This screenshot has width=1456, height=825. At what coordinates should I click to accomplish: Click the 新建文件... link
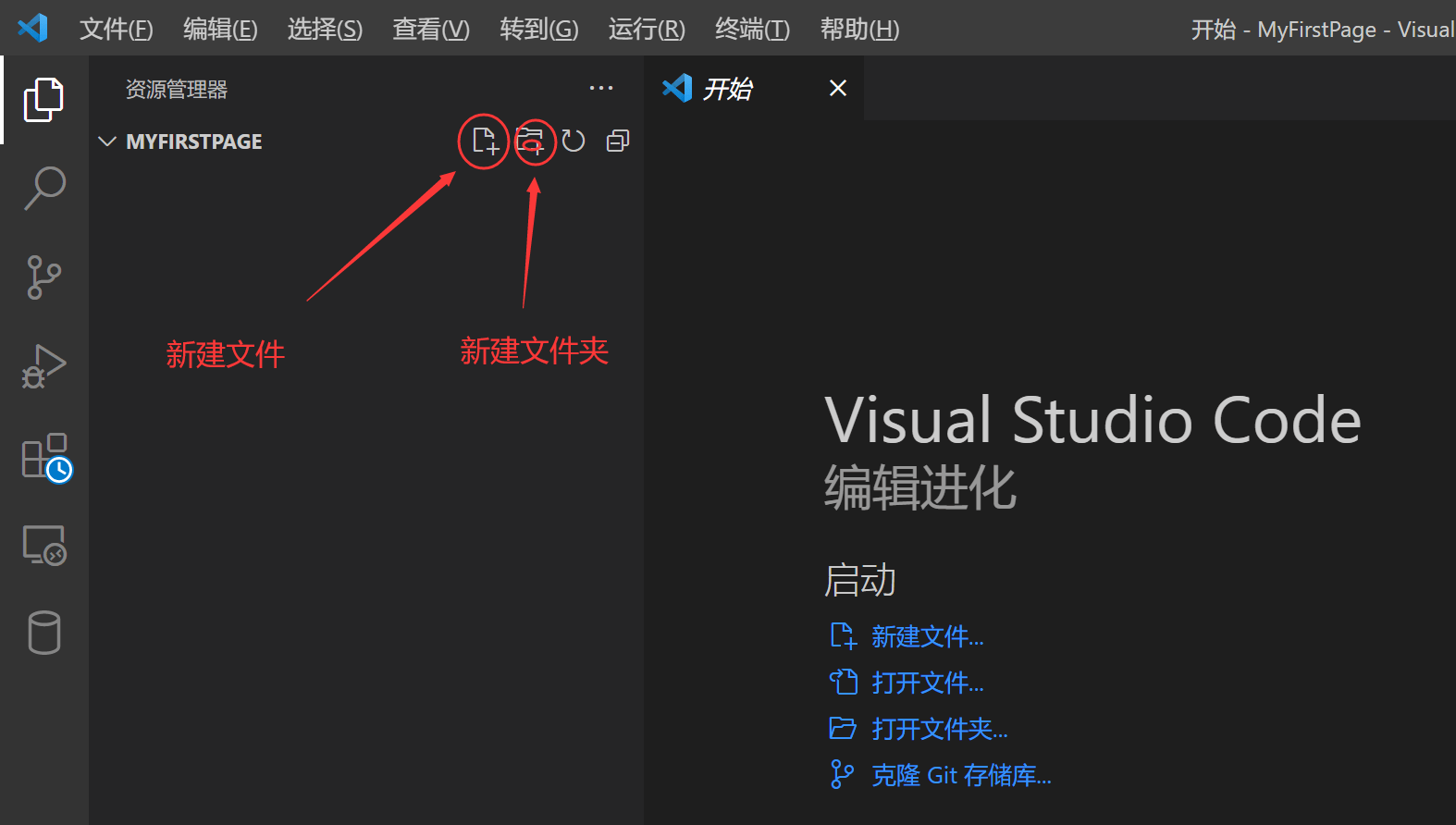928,636
